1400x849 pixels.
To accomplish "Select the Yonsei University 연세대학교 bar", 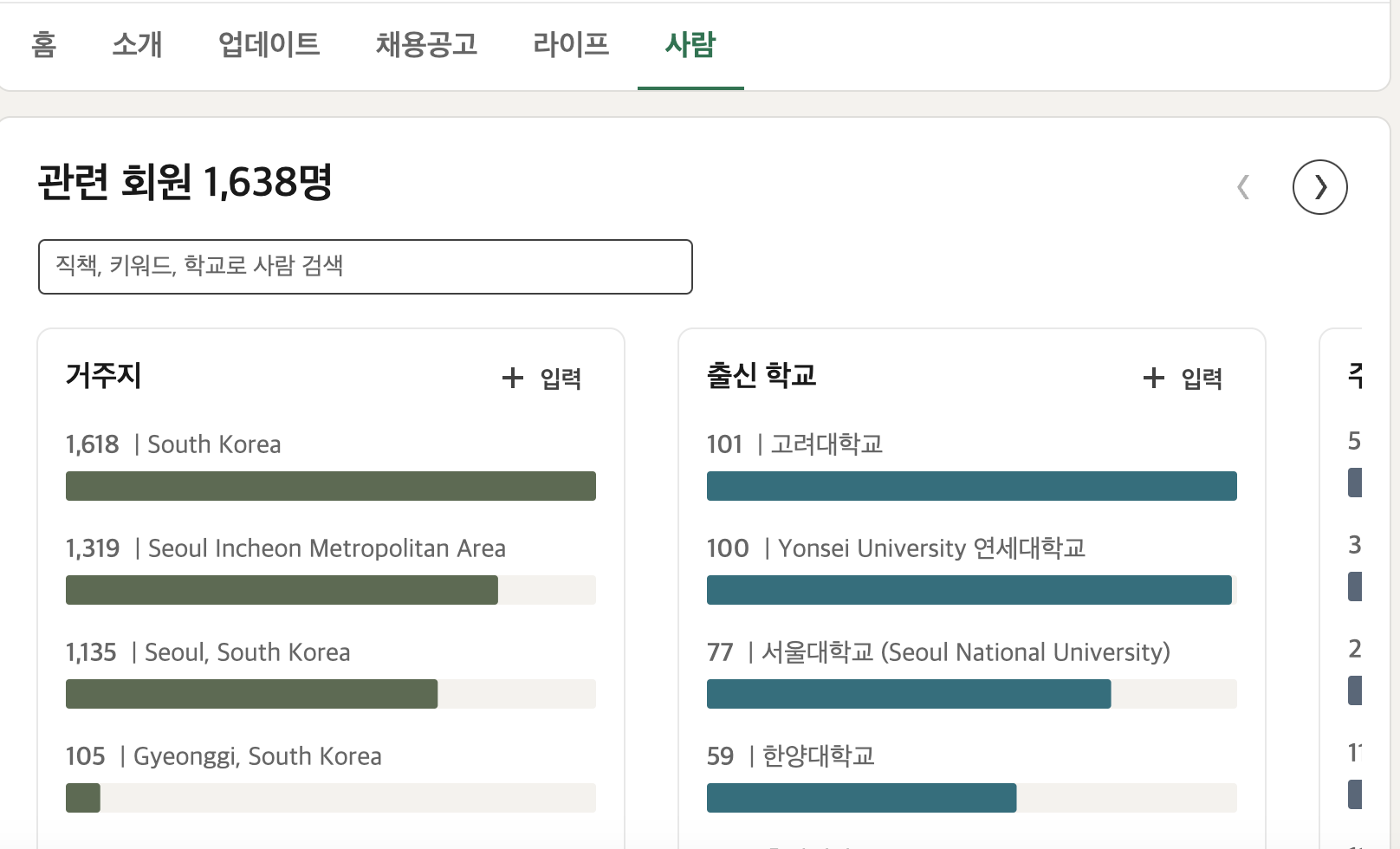I will pyautogui.click(x=972, y=590).
